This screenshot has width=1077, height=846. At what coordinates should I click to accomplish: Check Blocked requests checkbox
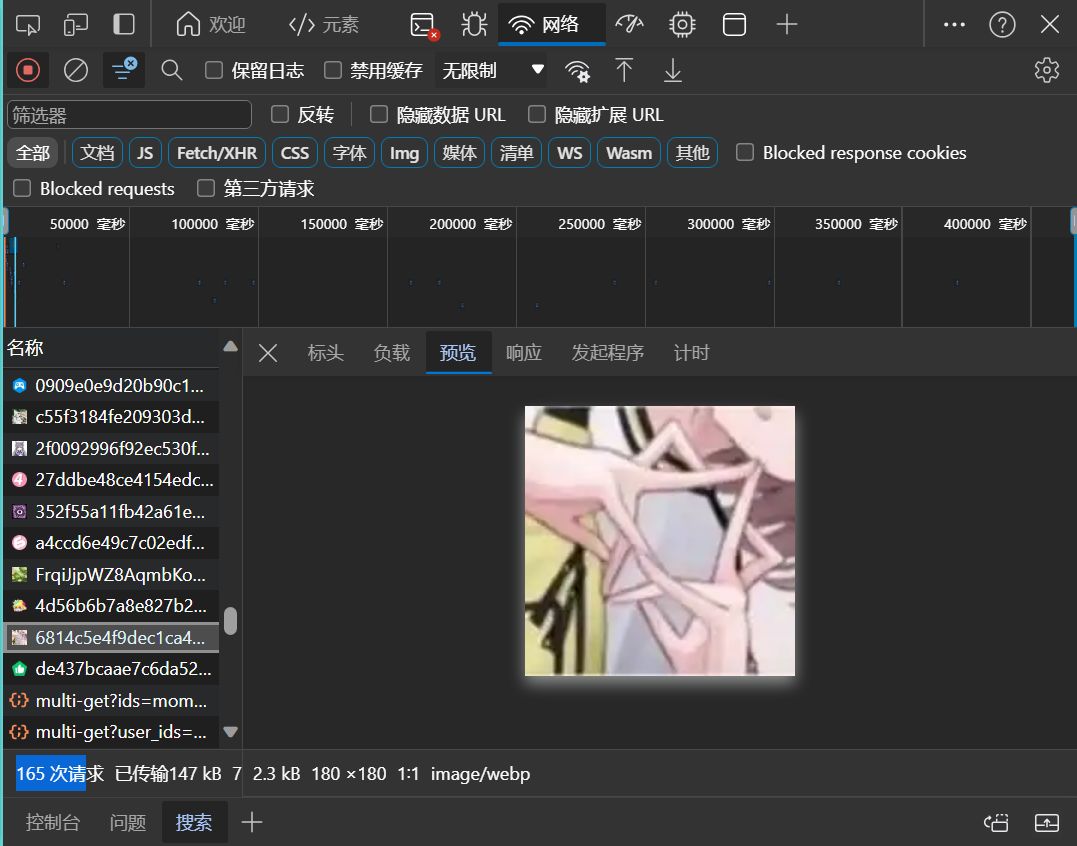tap(22, 188)
